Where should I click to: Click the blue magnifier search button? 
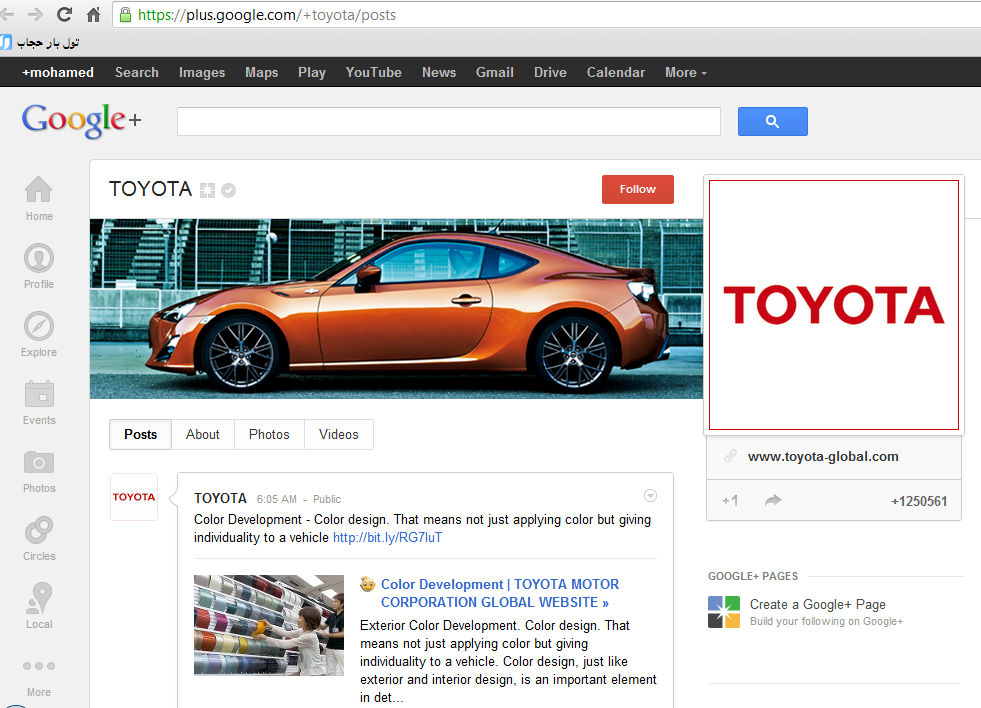coord(773,121)
